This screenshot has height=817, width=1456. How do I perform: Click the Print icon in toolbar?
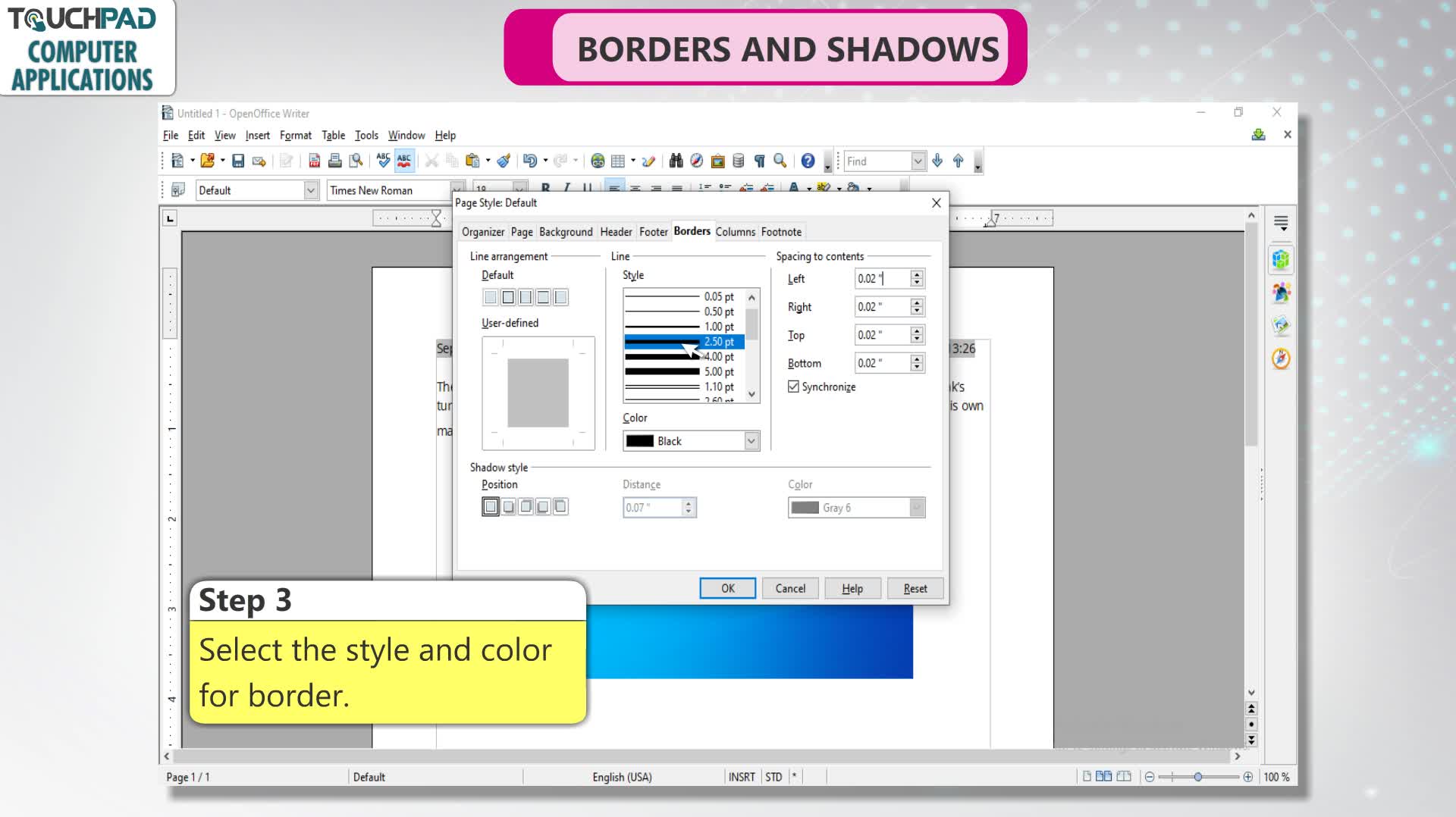(x=334, y=161)
